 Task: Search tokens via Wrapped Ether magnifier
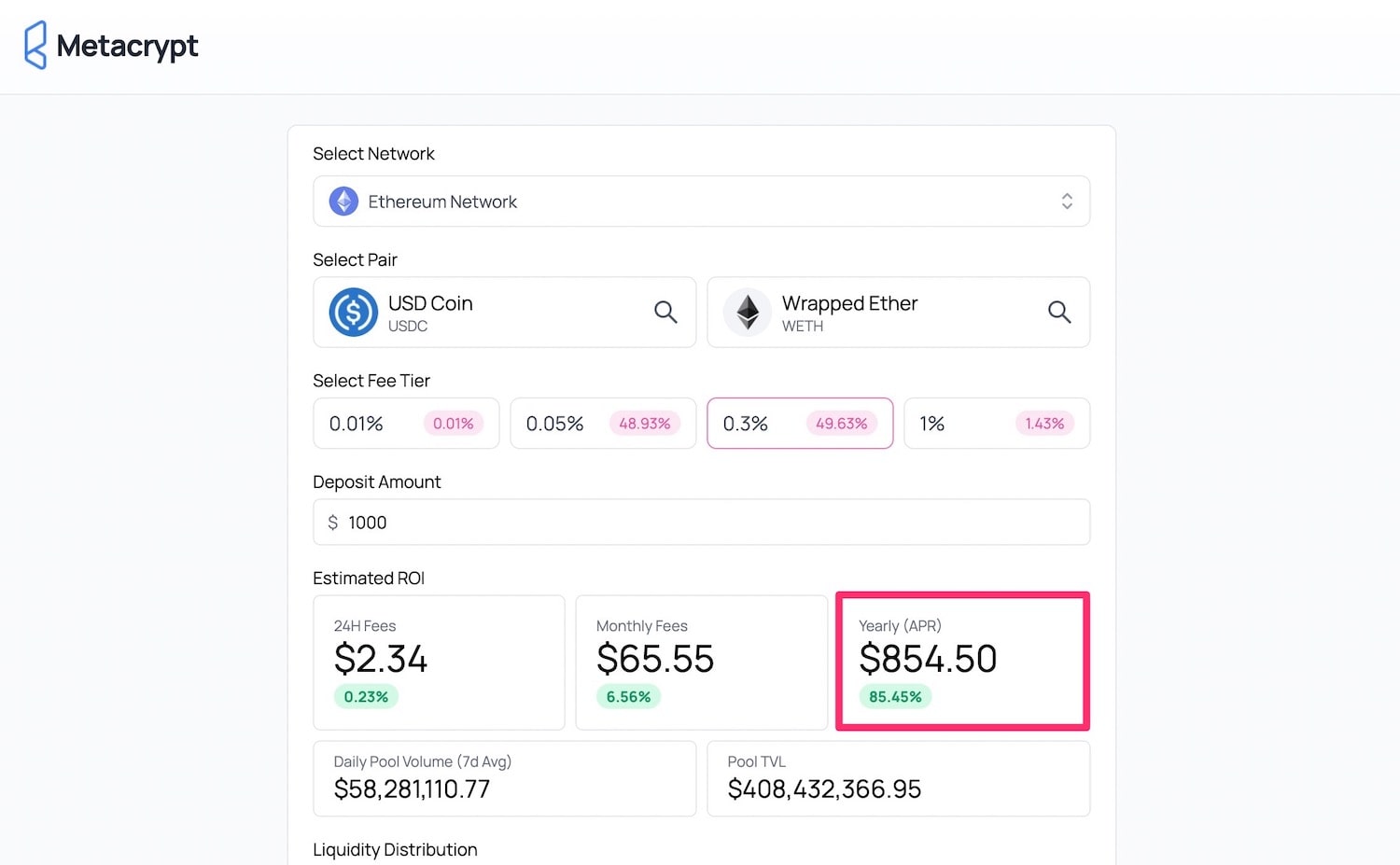coord(1059,312)
